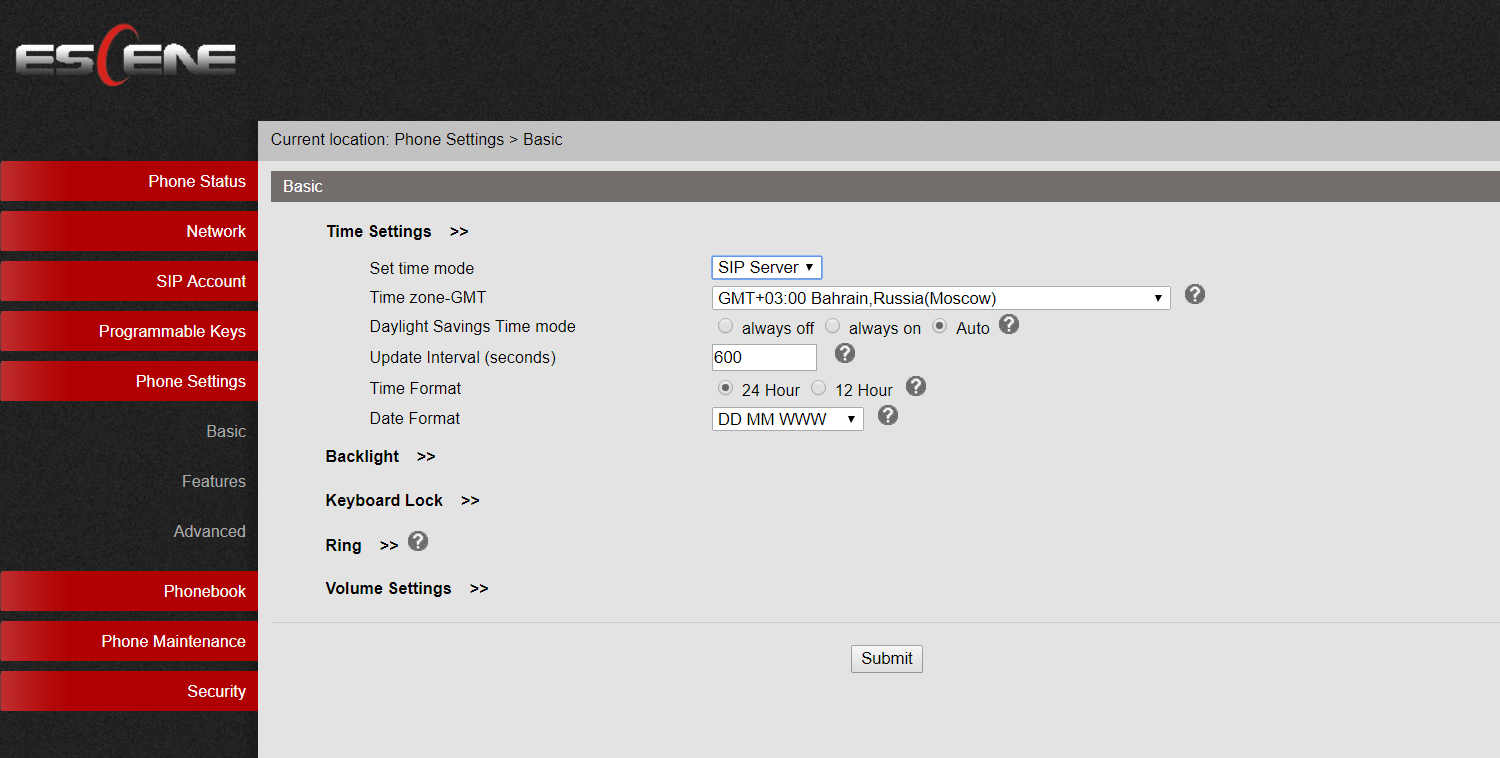Open the SIP Account menu
1500x758 pixels.
click(x=129, y=281)
